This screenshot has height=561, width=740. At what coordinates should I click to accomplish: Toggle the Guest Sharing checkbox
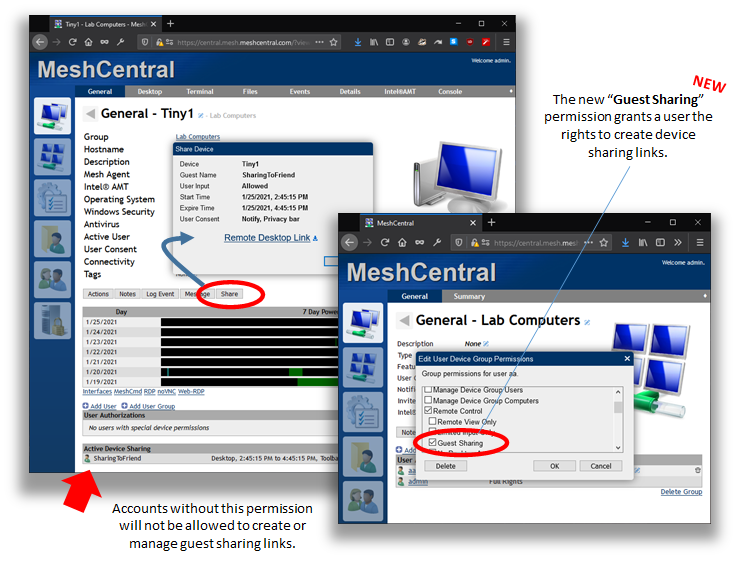(432, 443)
